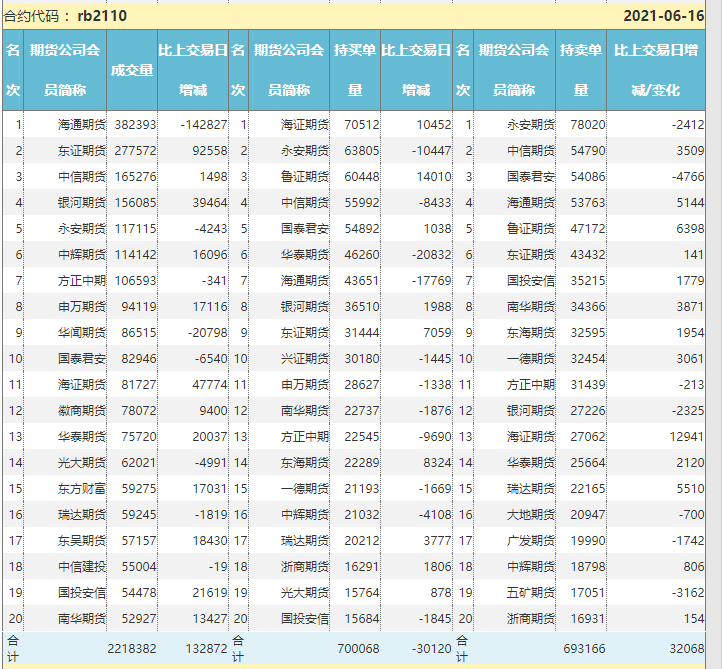
Task: Click the 成交量 column header
Action: [x=131, y=70]
